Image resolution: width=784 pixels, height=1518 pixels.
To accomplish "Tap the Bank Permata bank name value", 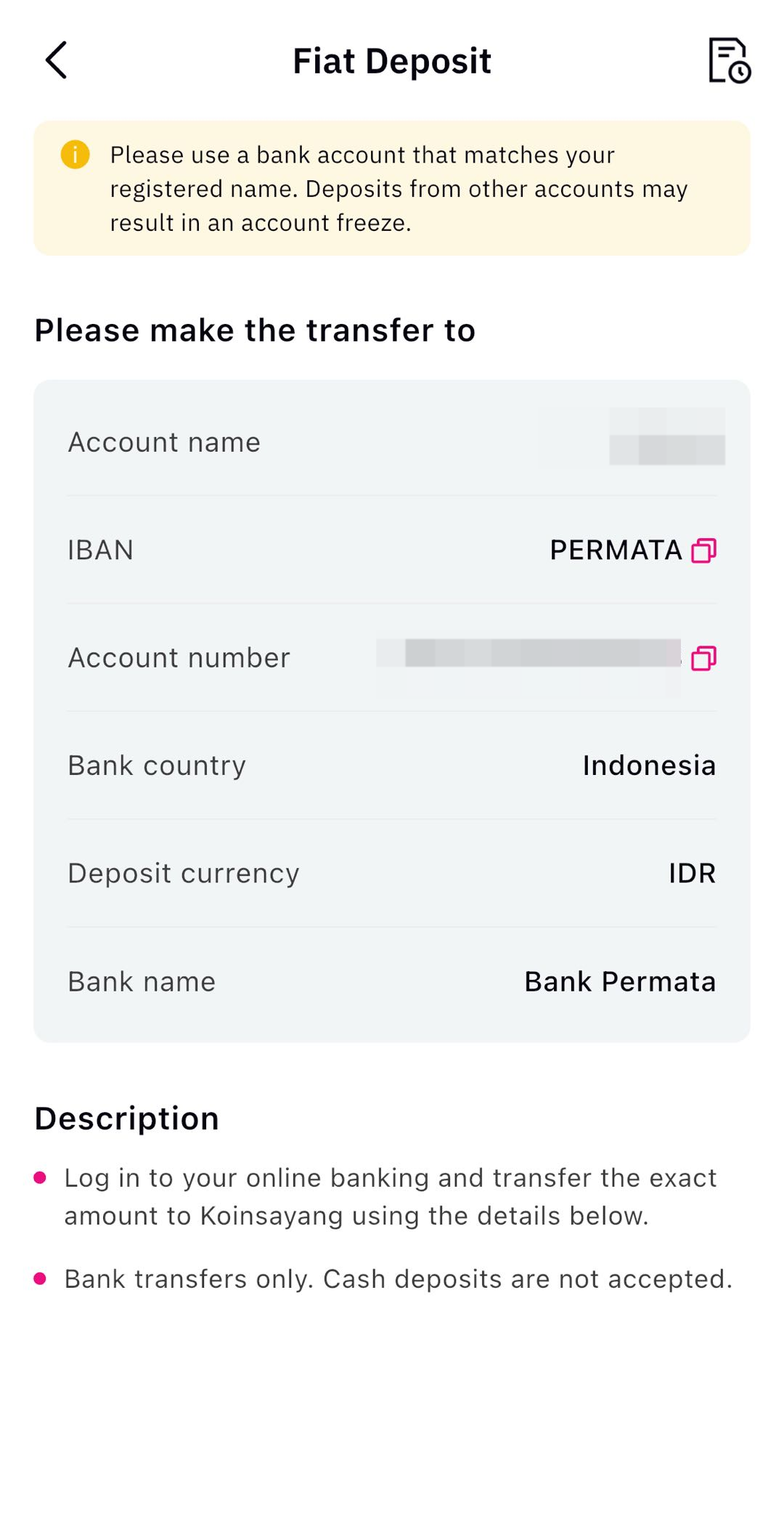I will [x=620, y=982].
